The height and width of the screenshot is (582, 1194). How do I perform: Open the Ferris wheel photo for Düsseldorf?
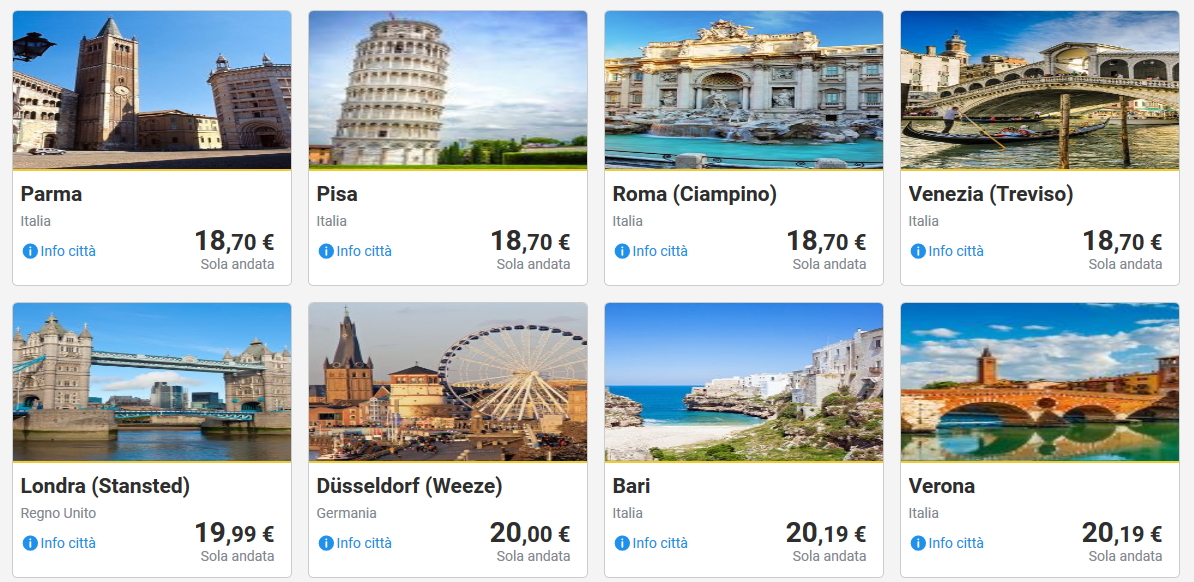(x=448, y=382)
